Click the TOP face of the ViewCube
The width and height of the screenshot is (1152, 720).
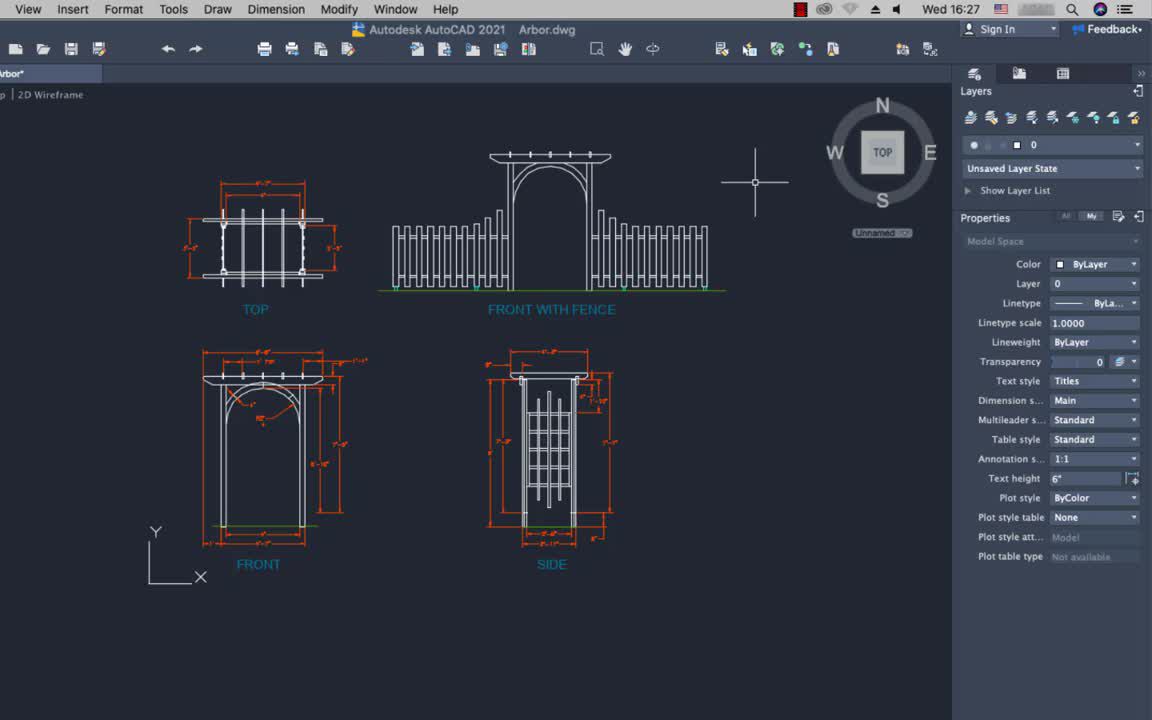pyautogui.click(x=882, y=153)
